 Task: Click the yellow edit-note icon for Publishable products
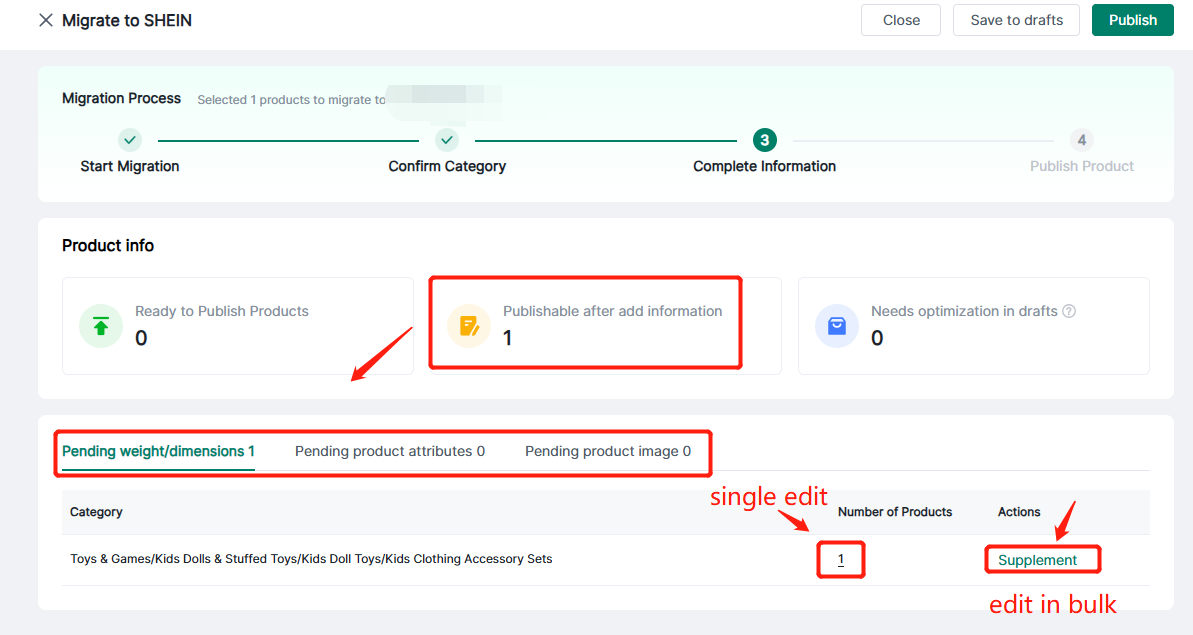[x=468, y=326]
